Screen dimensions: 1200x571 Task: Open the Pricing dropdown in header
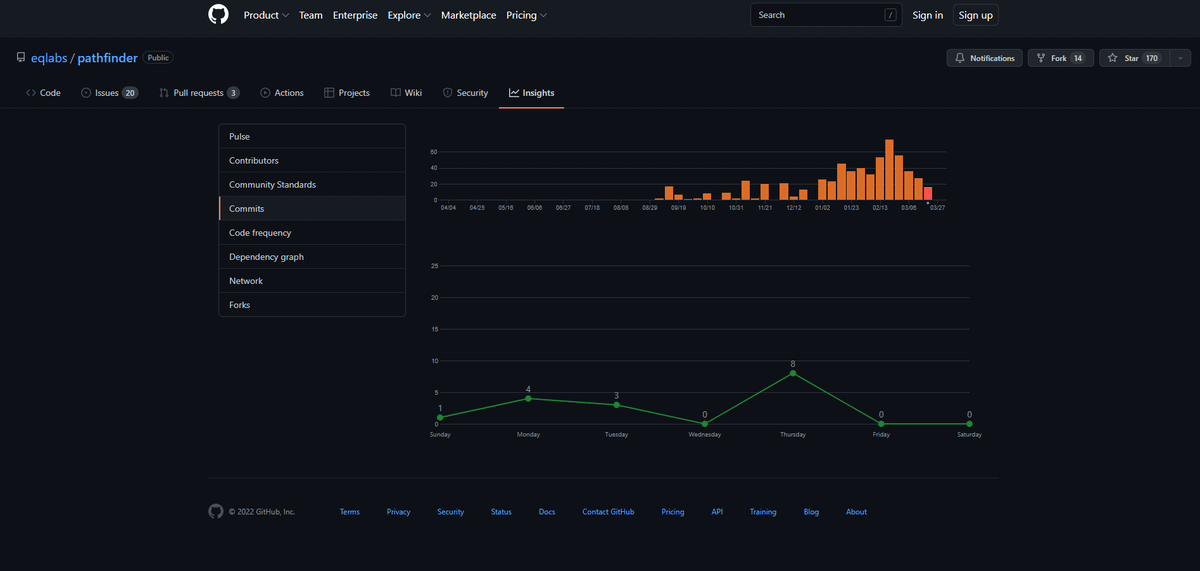point(526,16)
